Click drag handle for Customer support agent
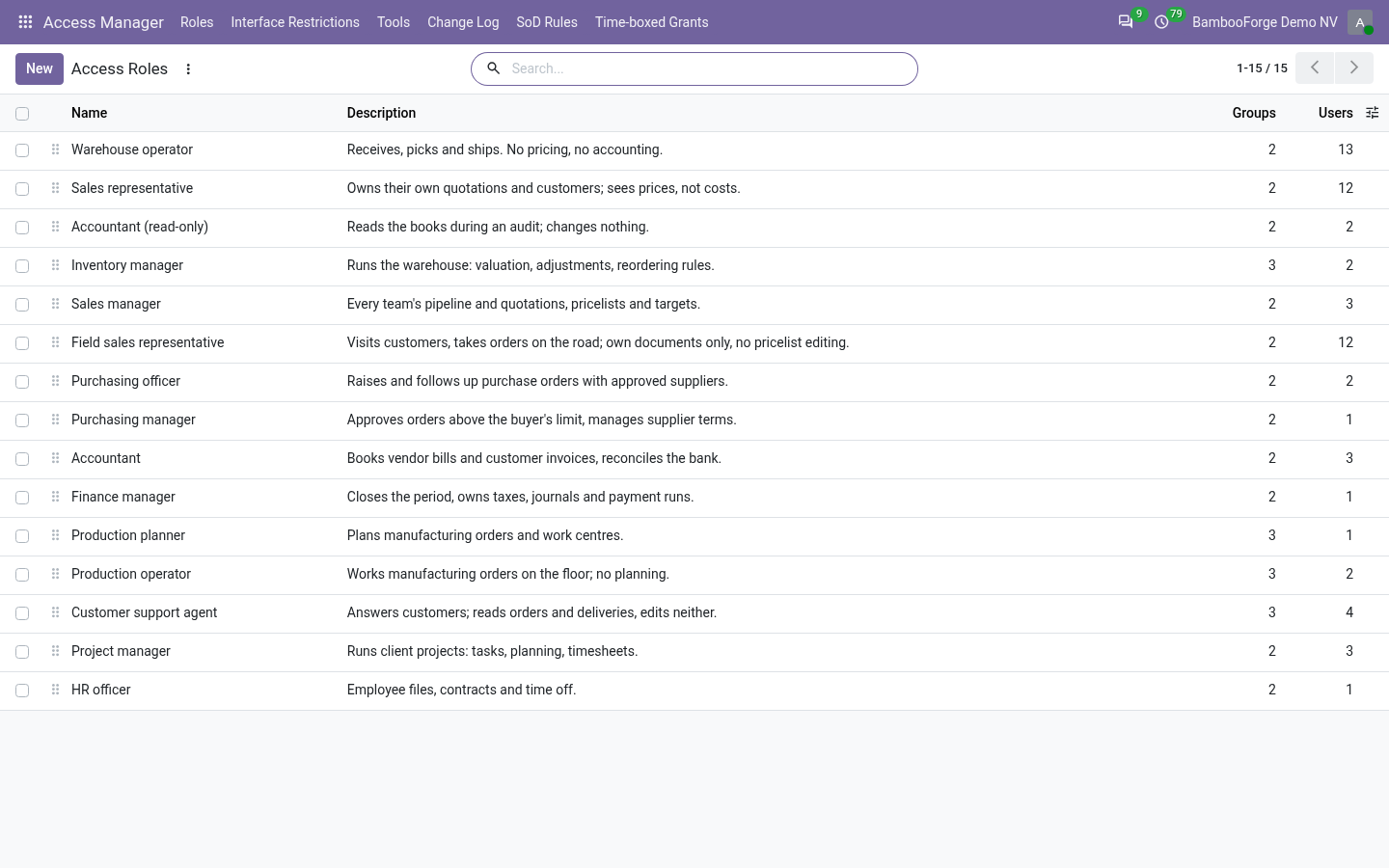 tap(55, 612)
